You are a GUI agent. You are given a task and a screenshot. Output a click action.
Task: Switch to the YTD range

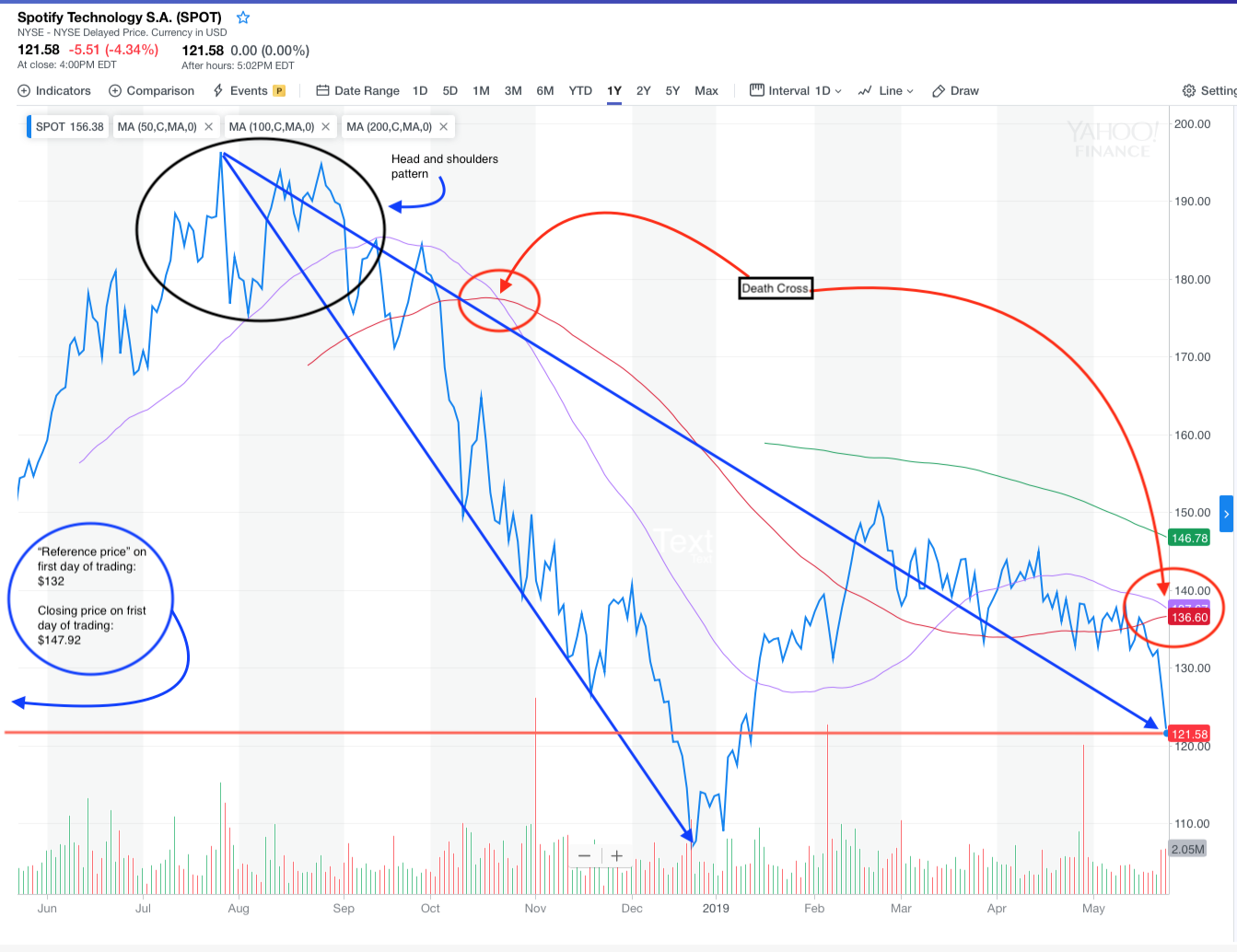580,90
